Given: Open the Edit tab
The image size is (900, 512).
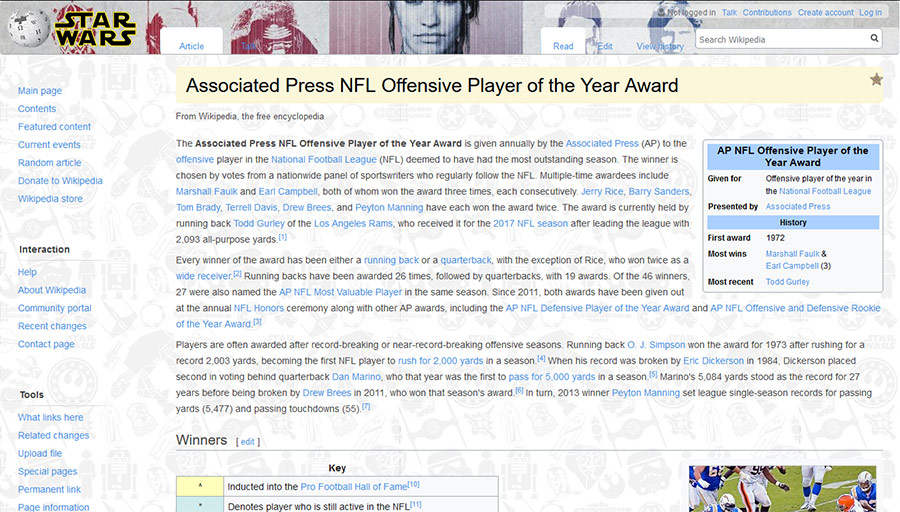Looking at the screenshot, I should tap(605, 46).
